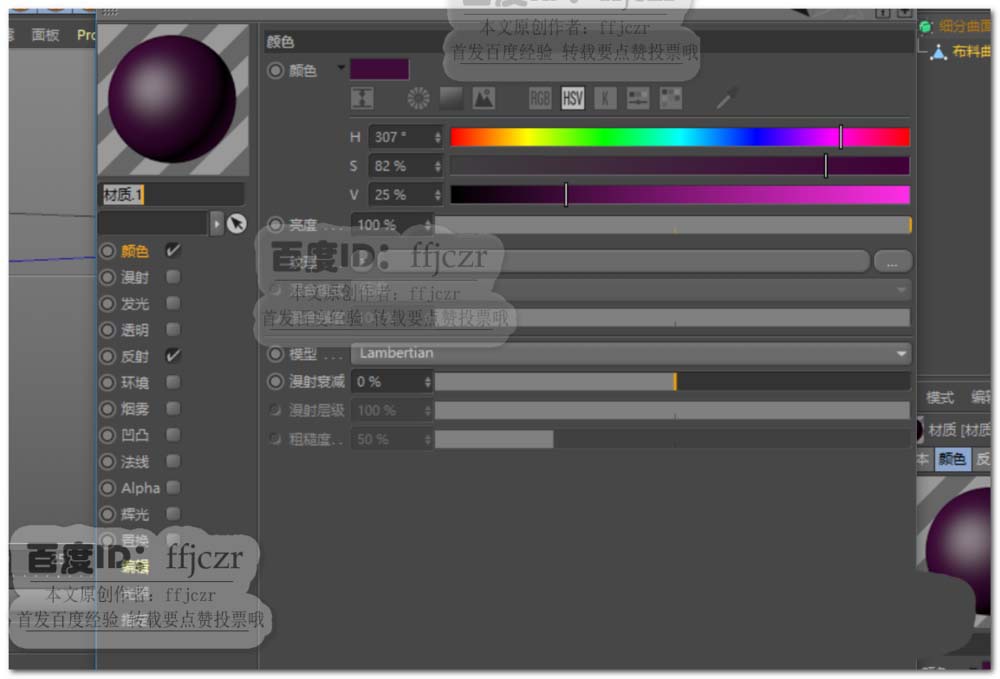Screen dimensions: 1000x679
Task: Switch color sliders to RGB mode
Action: (540, 98)
